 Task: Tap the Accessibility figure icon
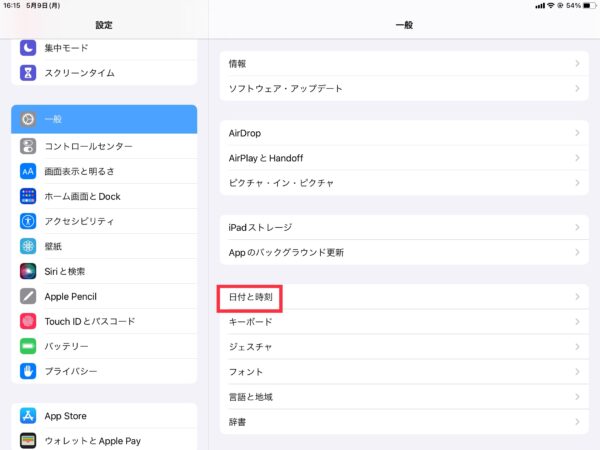28,221
